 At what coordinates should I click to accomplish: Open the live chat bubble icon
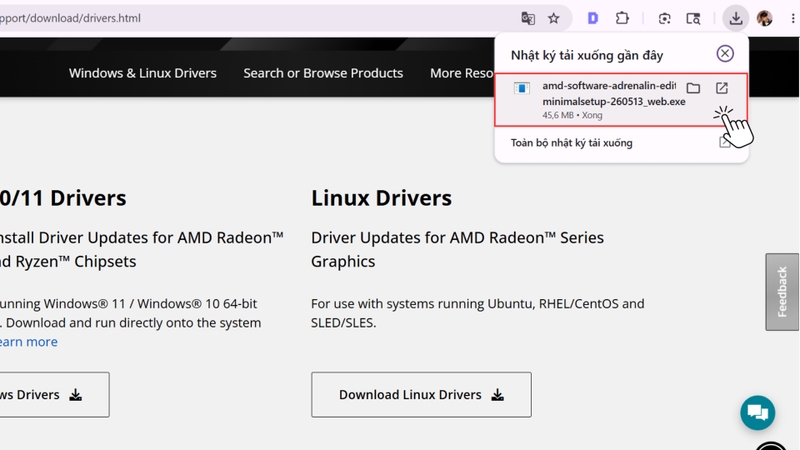click(758, 412)
